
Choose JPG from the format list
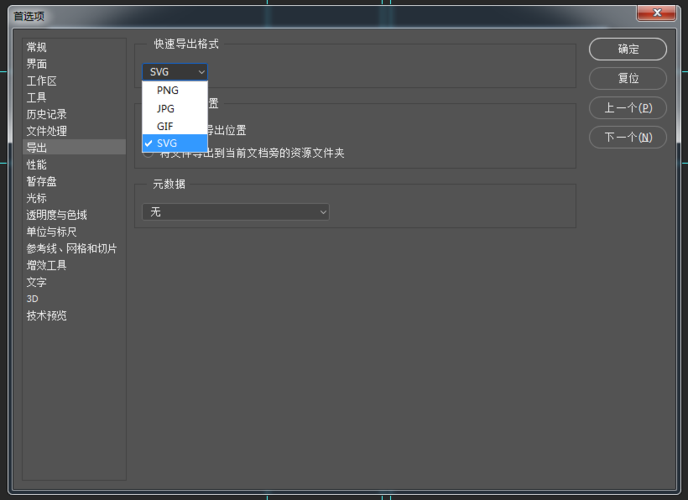pos(175,108)
